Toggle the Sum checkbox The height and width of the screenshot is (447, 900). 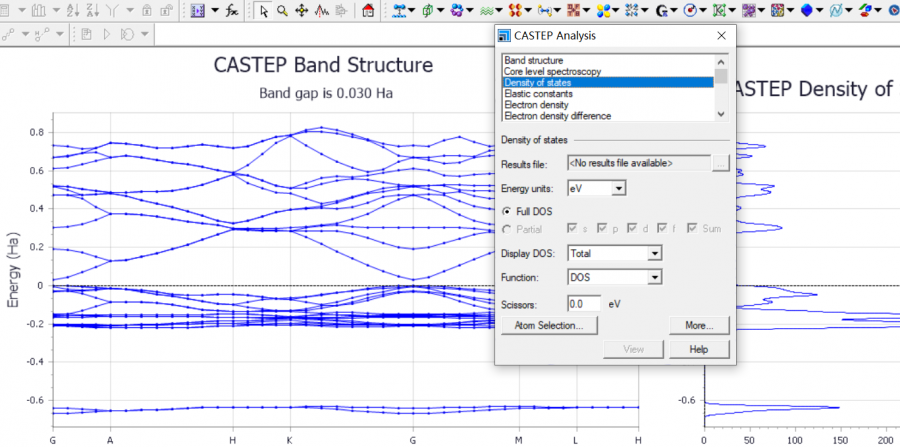tap(692, 229)
